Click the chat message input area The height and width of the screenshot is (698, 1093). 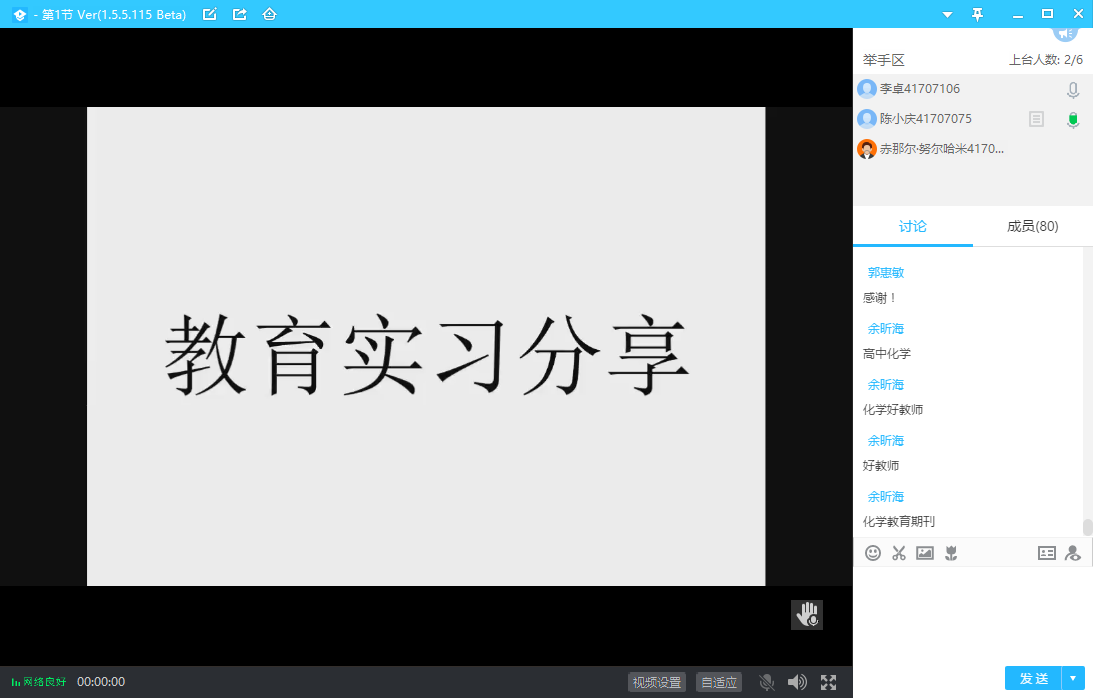[970, 612]
